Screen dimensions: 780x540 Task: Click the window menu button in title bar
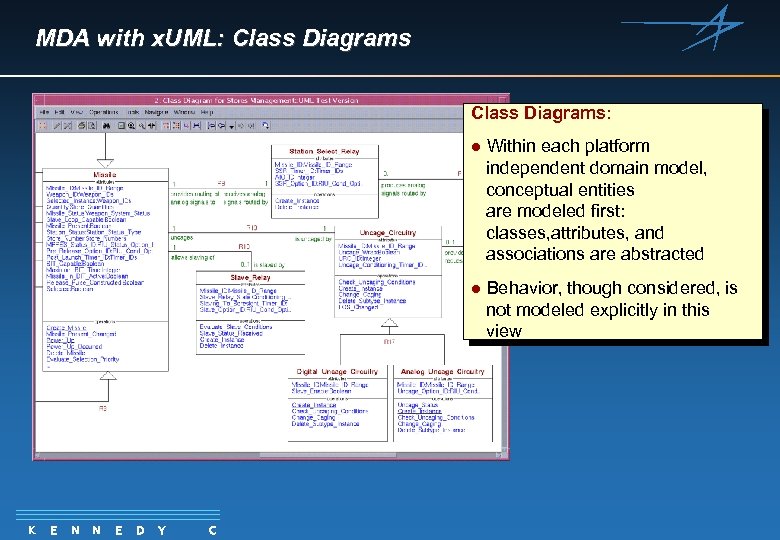38,100
